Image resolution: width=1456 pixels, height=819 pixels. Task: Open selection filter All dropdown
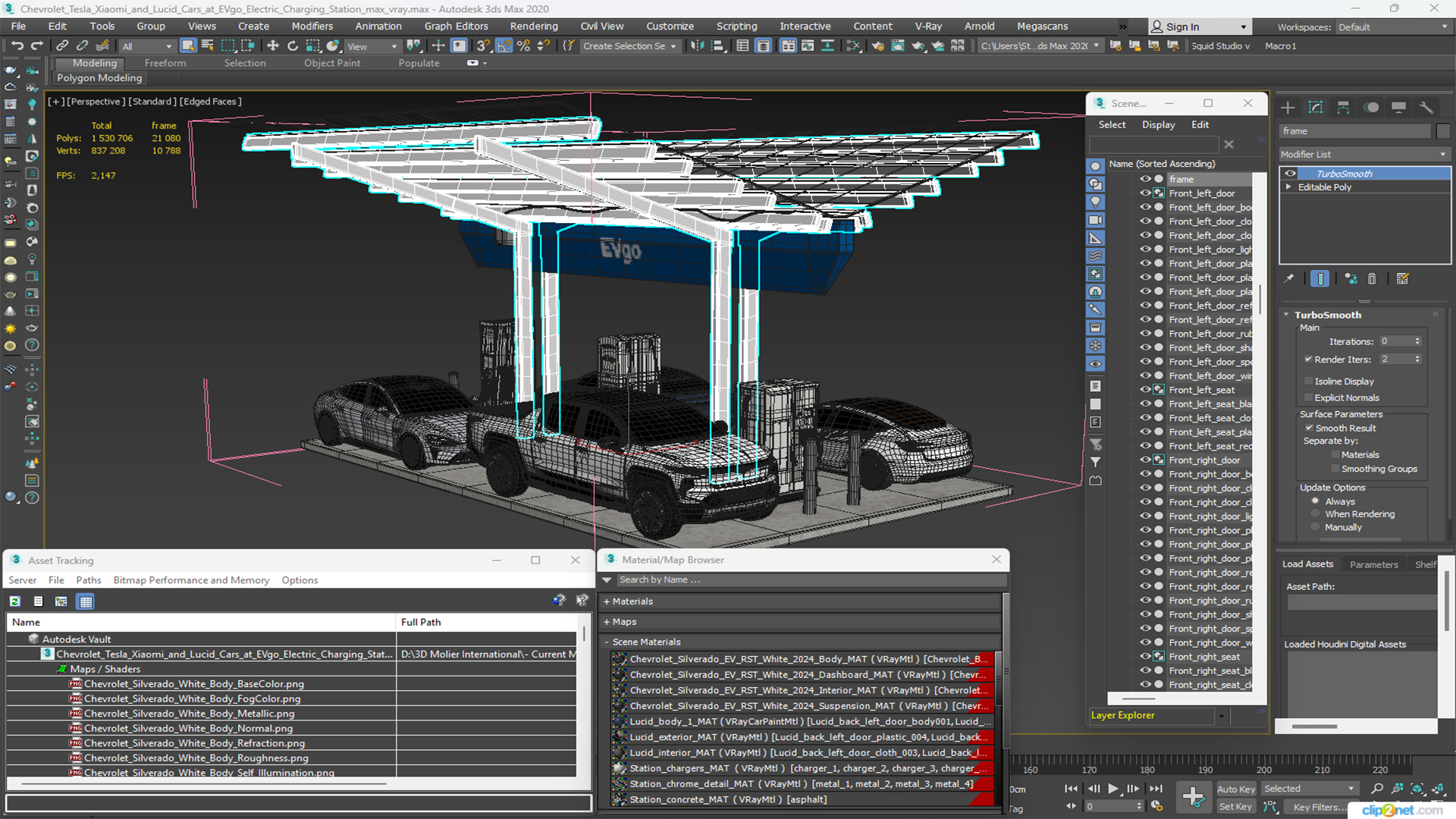pos(147,46)
